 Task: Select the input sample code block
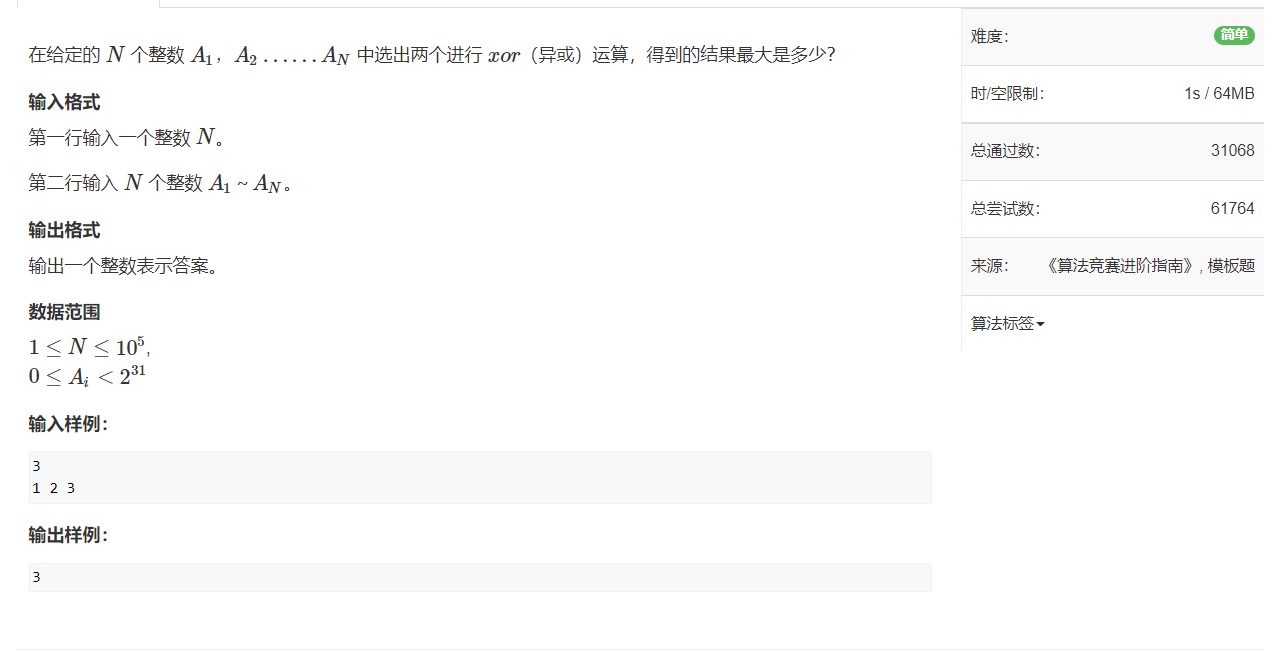480,477
